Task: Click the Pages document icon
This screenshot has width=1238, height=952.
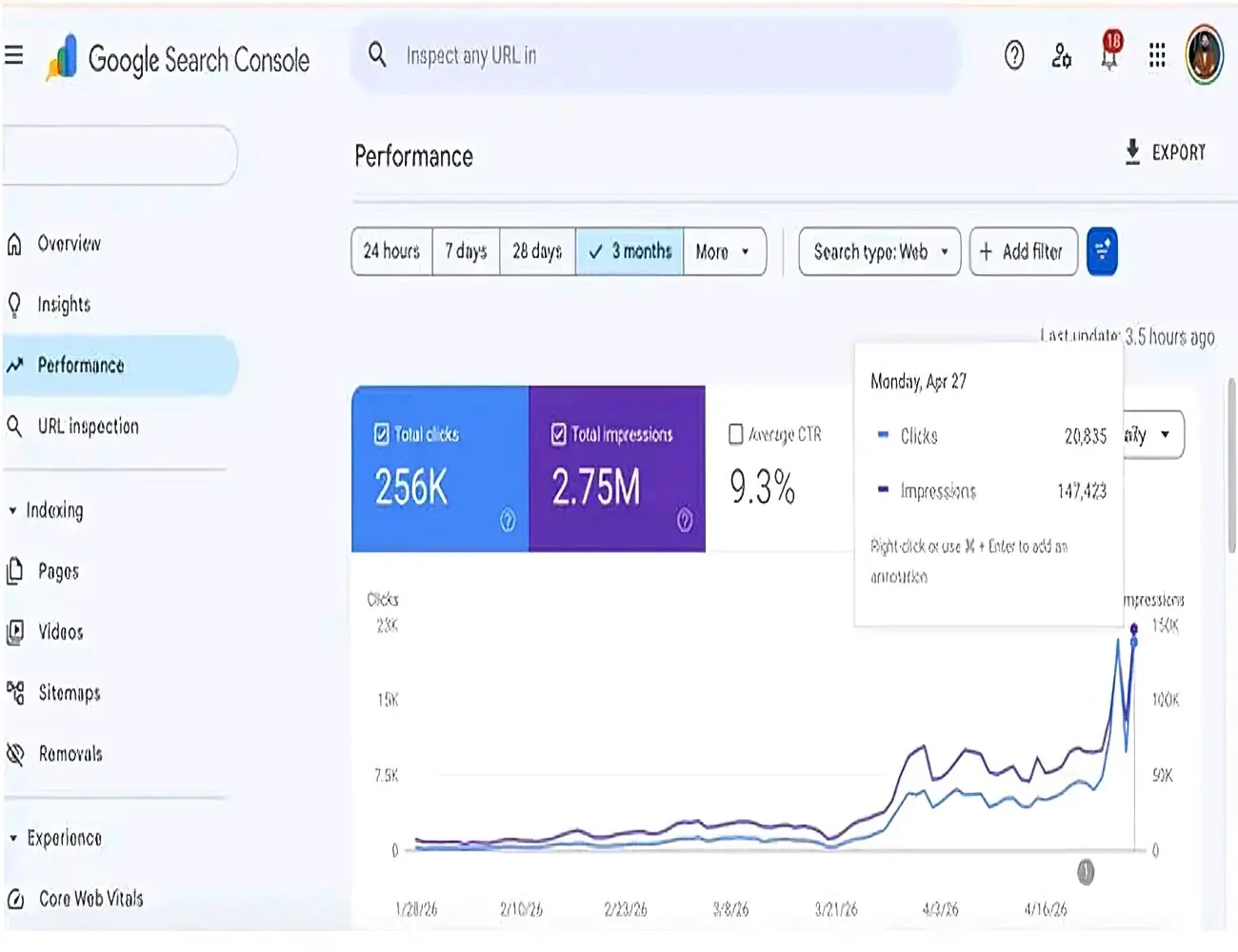Action: [14, 571]
